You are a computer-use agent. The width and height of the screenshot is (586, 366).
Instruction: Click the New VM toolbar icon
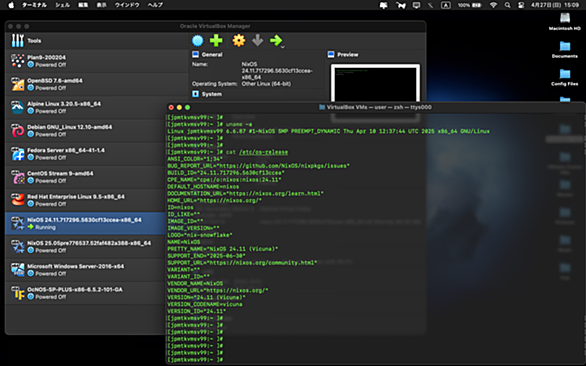[x=198, y=40]
